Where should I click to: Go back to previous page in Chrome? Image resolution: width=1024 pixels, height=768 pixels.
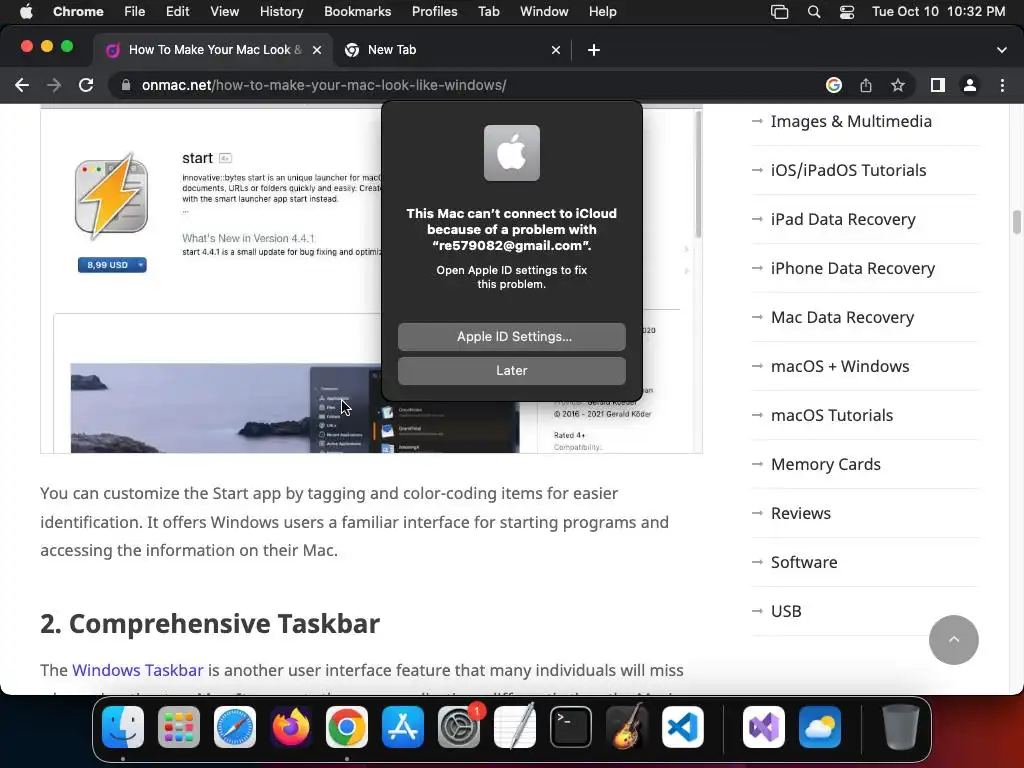click(x=22, y=85)
